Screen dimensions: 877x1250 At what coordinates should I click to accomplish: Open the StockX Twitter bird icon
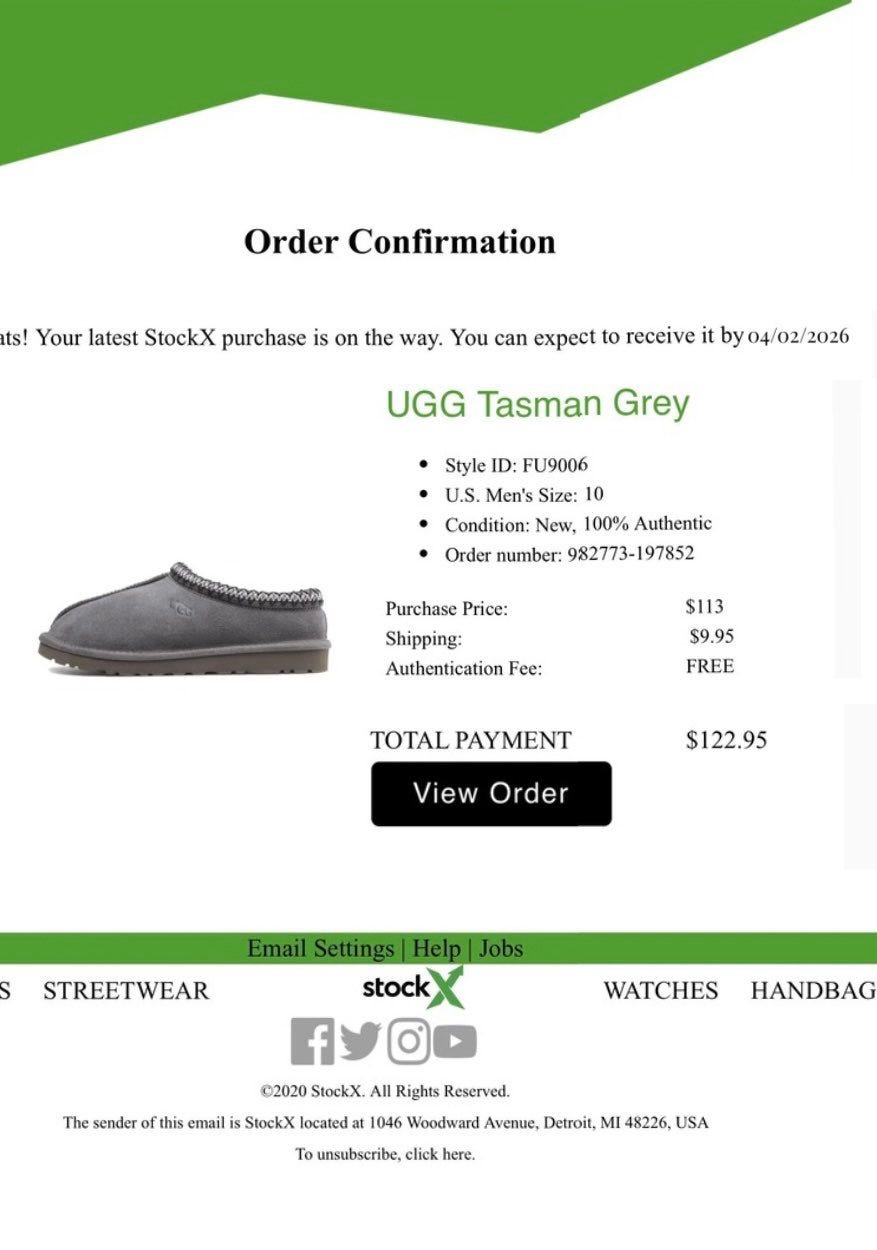point(360,1041)
